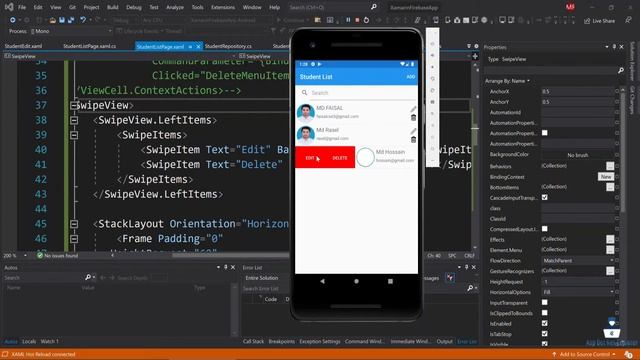Toggle the InputTransparent checkbox

[544, 302]
